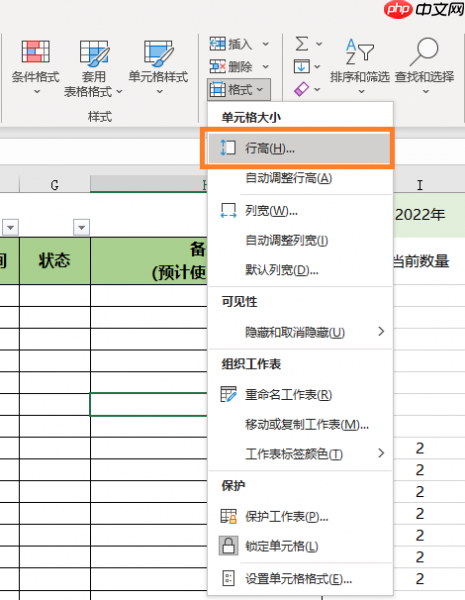Screen dimensions: 465x600
Task: Click the Format (格式) ribbon button
Action: click(x=238, y=90)
